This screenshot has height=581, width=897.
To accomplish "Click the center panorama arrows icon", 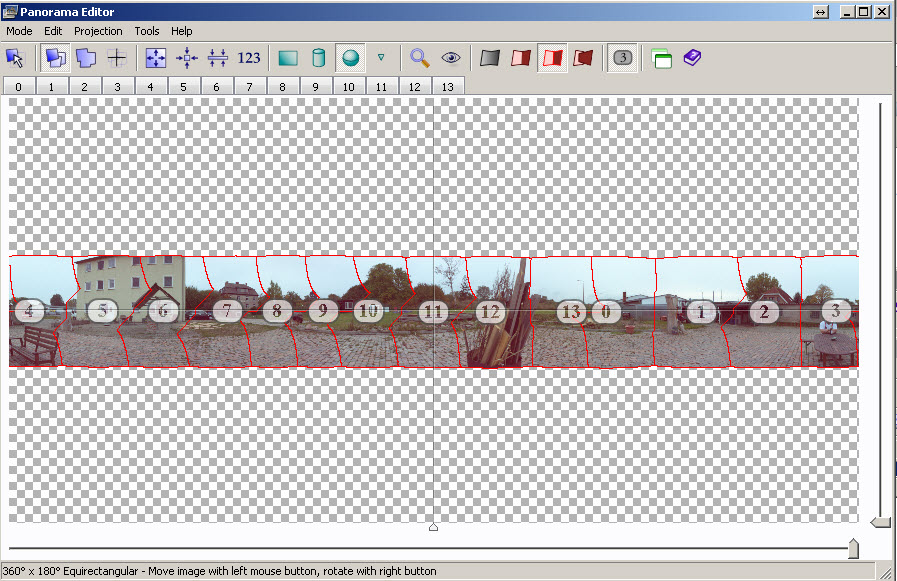I will coord(187,58).
